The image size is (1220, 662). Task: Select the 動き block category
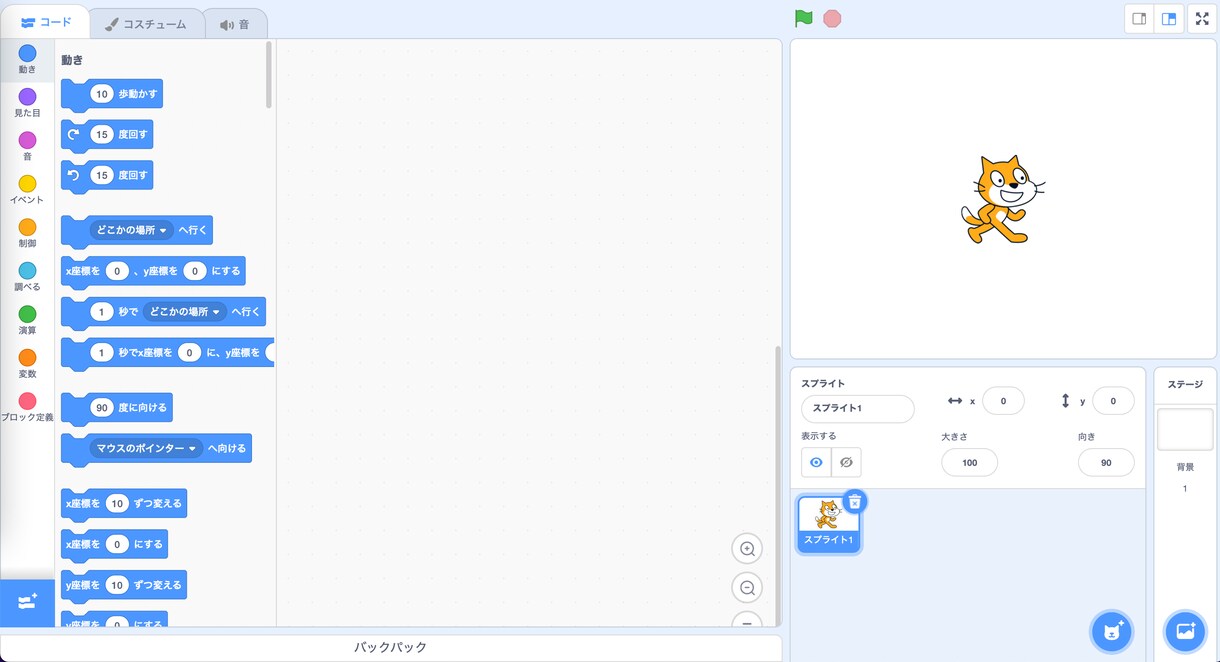27,59
